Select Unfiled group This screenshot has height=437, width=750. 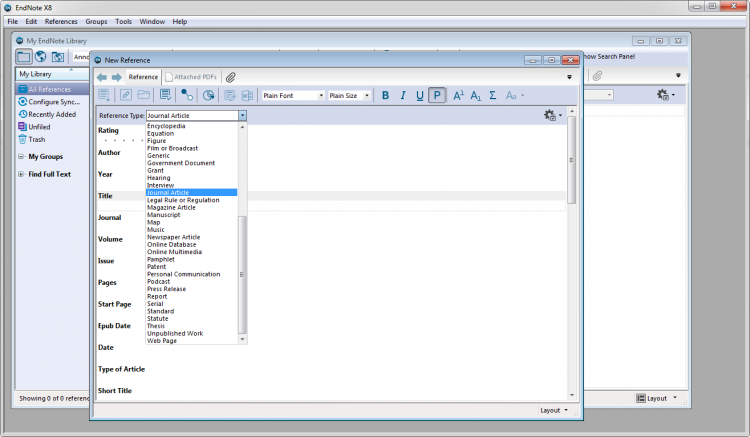(34, 127)
